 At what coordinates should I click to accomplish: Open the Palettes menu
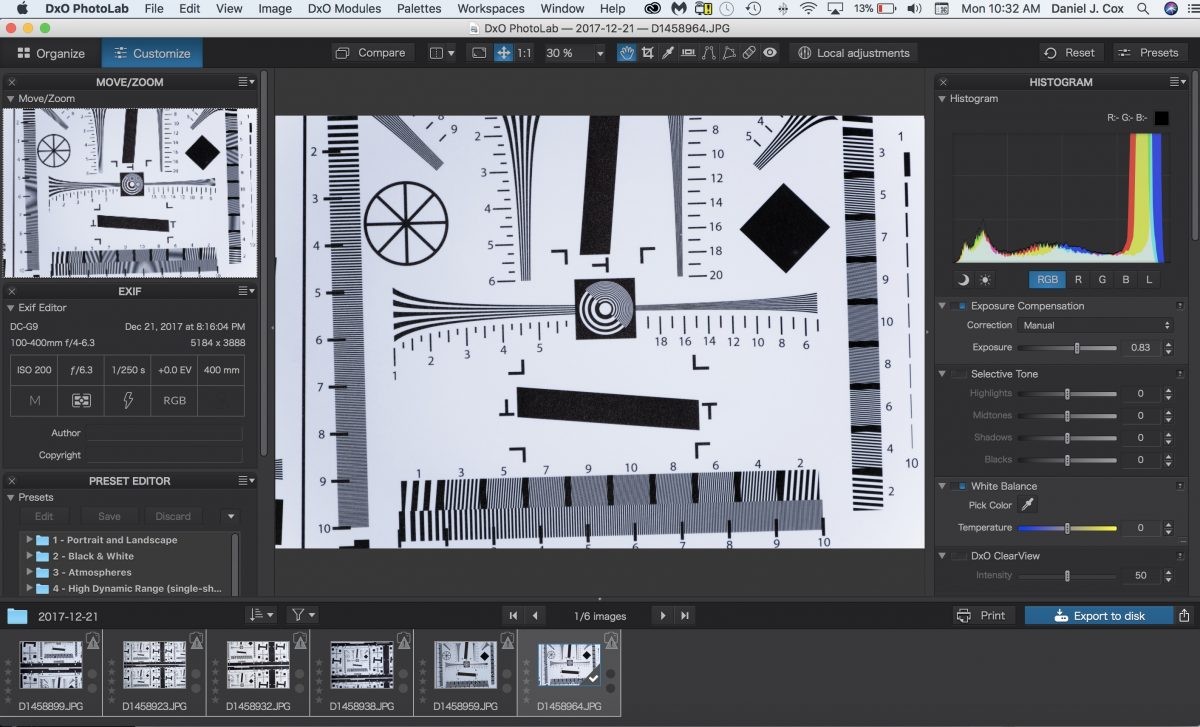pyautogui.click(x=419, y=9)
